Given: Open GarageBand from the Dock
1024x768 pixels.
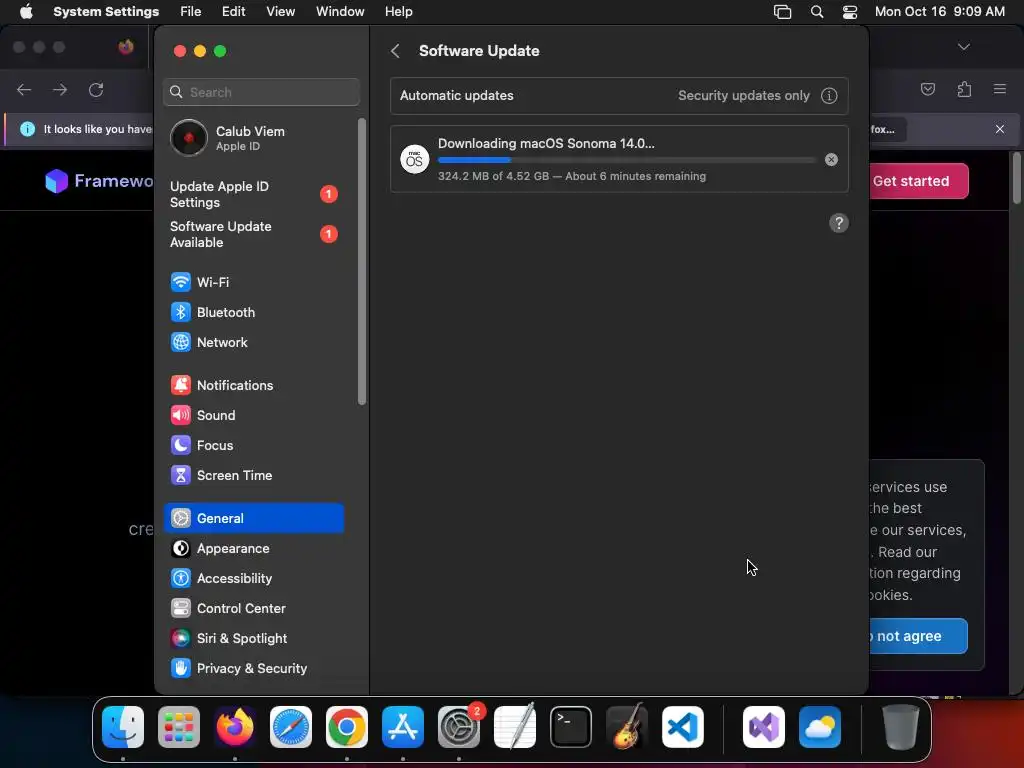Looking at the screenshot, I should (x=627, y=727).
